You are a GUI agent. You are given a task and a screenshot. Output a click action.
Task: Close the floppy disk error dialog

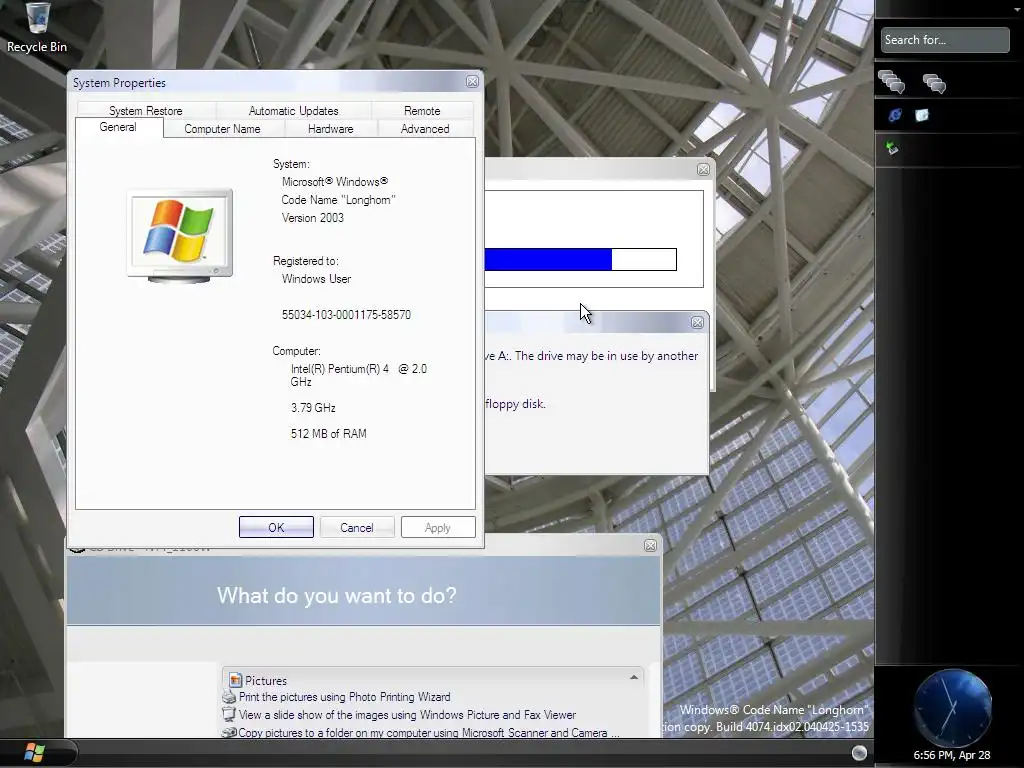[x=697, y=323]
